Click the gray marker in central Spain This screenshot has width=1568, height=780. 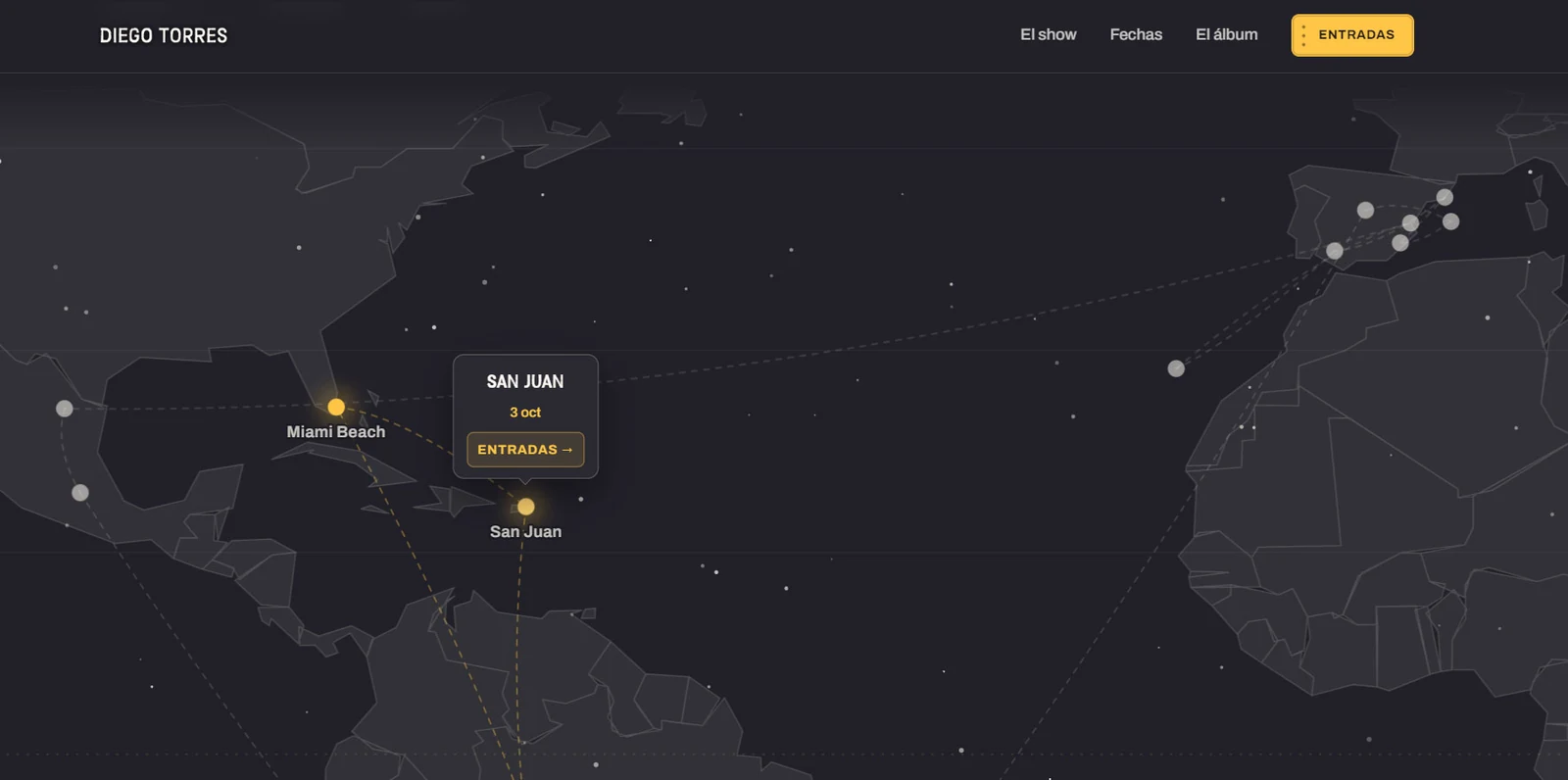pos(1365,210)
